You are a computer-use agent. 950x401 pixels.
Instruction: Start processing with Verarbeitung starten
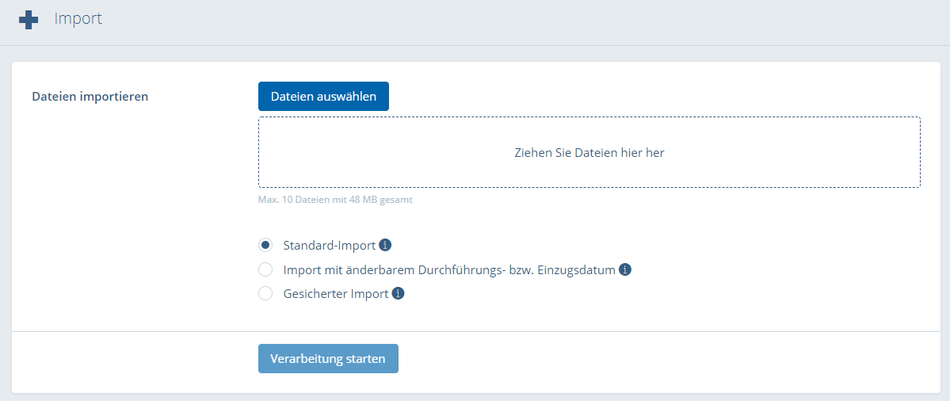(328, 359)
